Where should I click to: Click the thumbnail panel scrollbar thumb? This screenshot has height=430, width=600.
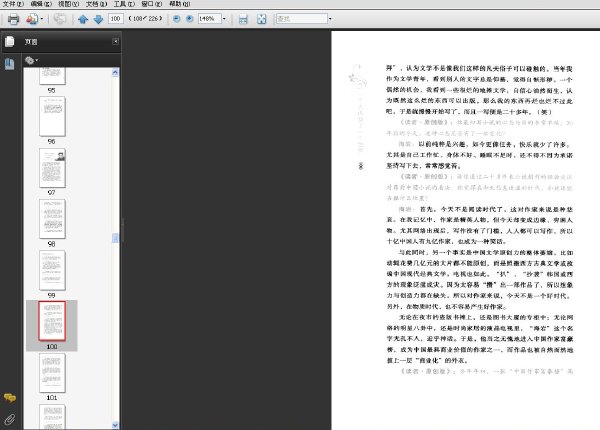tap(115, 238)
